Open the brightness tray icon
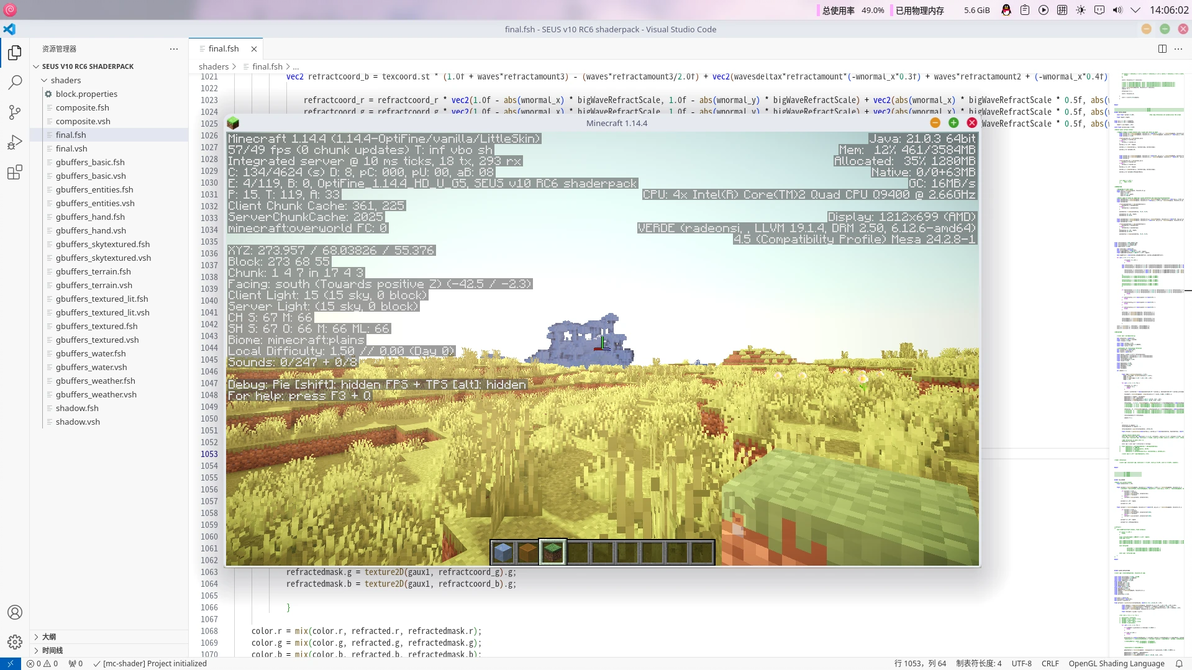 pyautogui.click(x=1080, y=10)
